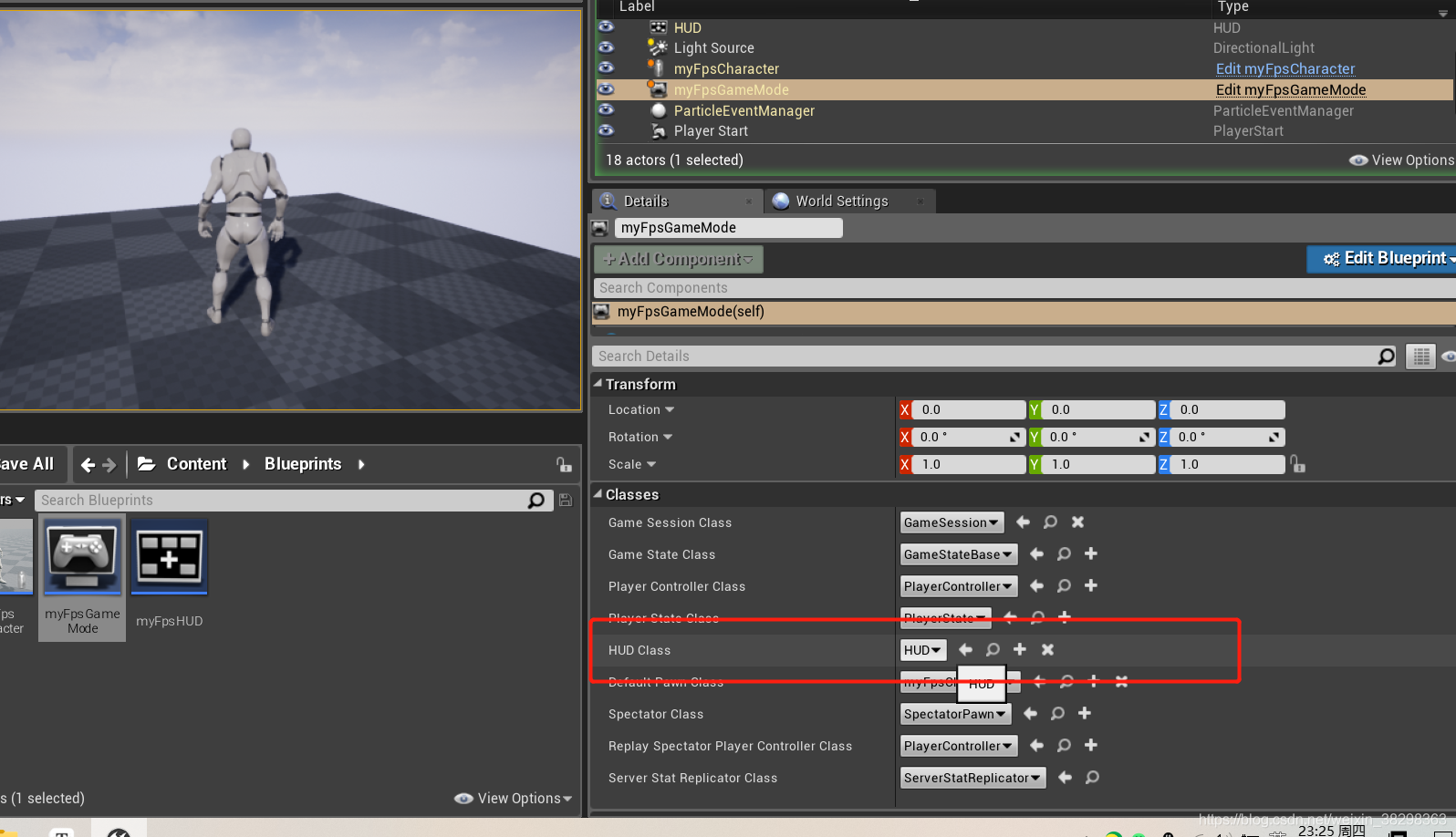Open Edit myFpsCharacter blueprint link
The image size is (1456, 837).
click(x=1284, y=68)
